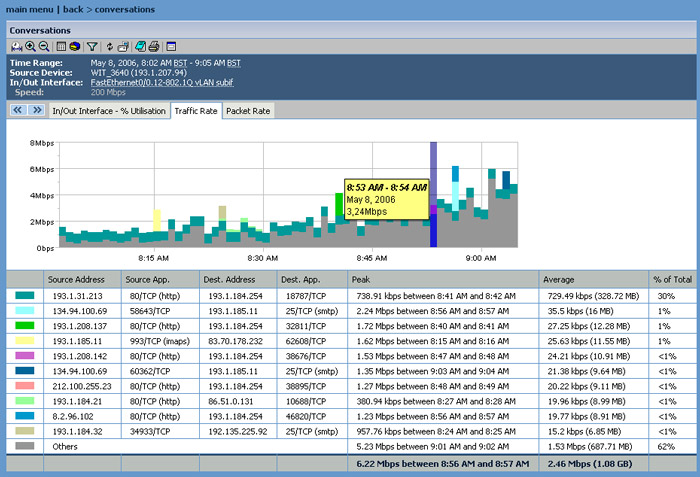Click blue swatch for 8.2.96.102
Screen dimensions: 700x477
pyautogui.click(x=25, y=416)
